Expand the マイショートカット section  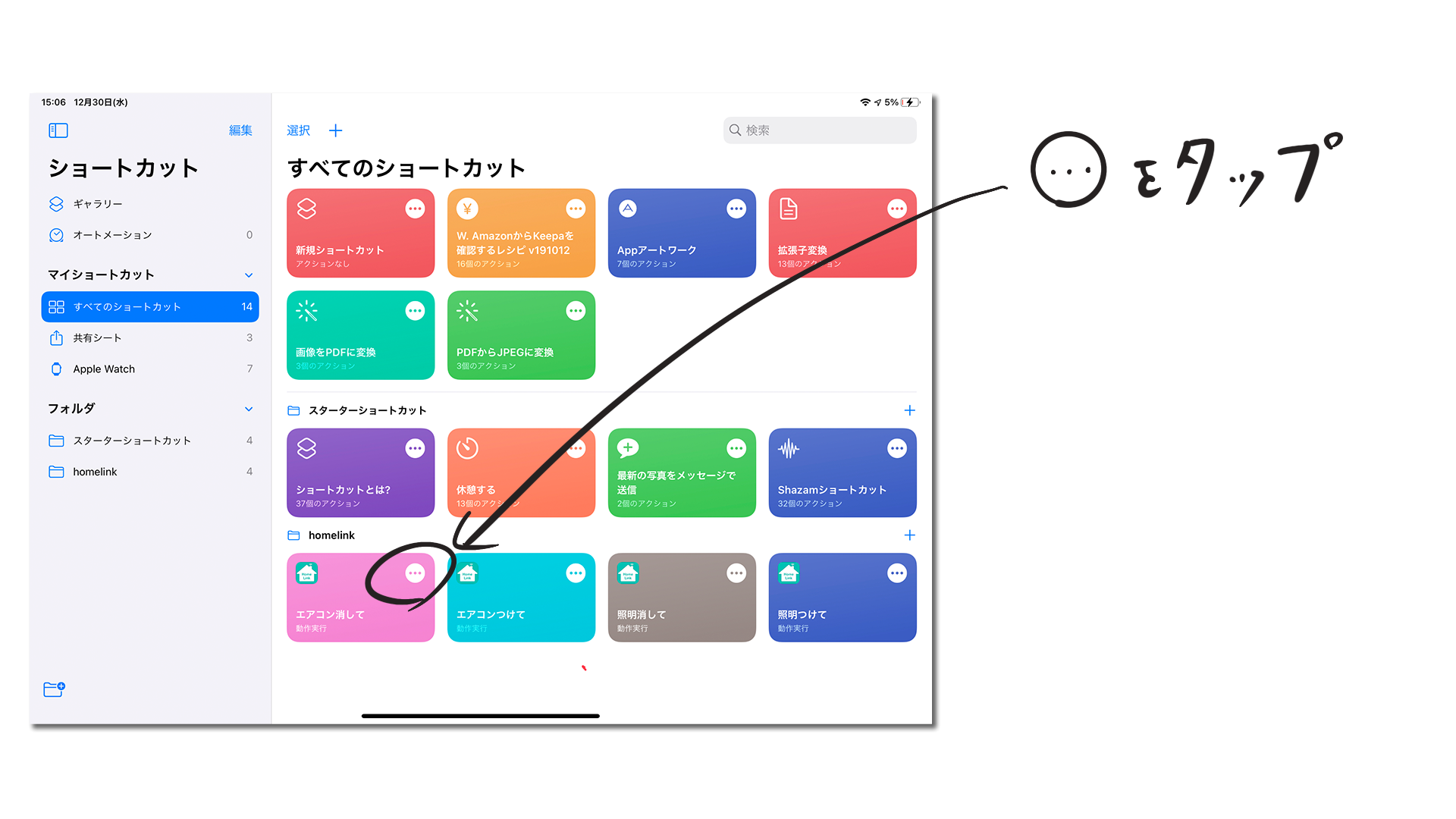250,275
